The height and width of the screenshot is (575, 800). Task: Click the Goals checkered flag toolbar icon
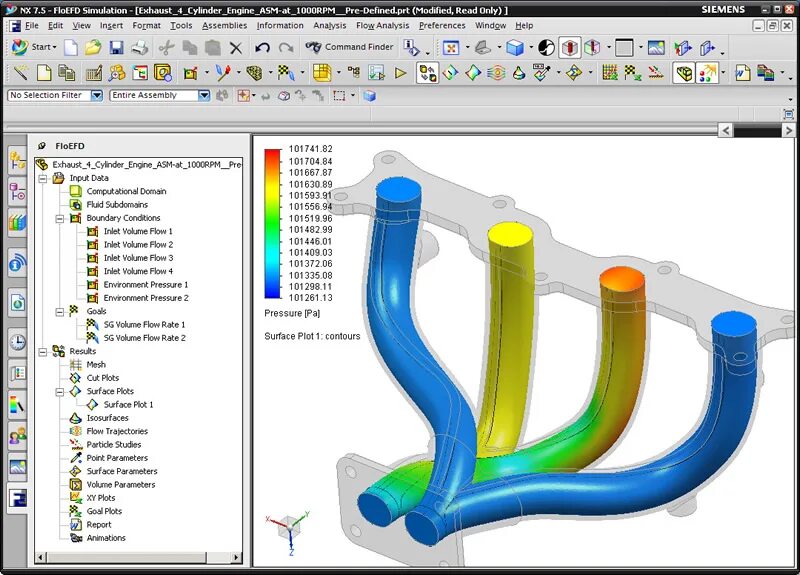coord(286,73)
